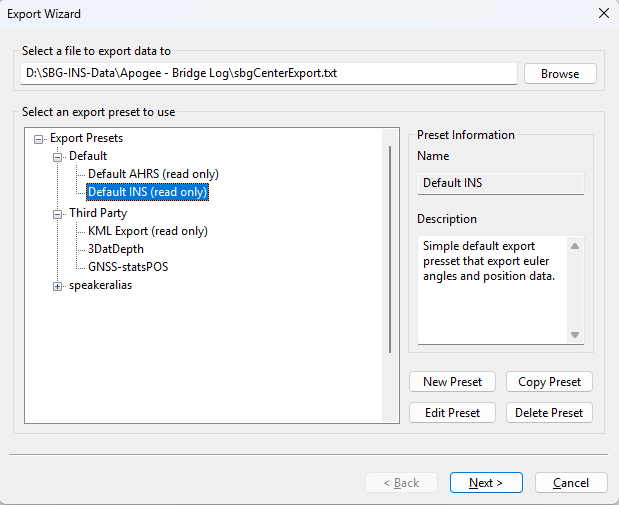Create a New Preset
This screenshot has width=619, height=505.
[x=452, y=382]
